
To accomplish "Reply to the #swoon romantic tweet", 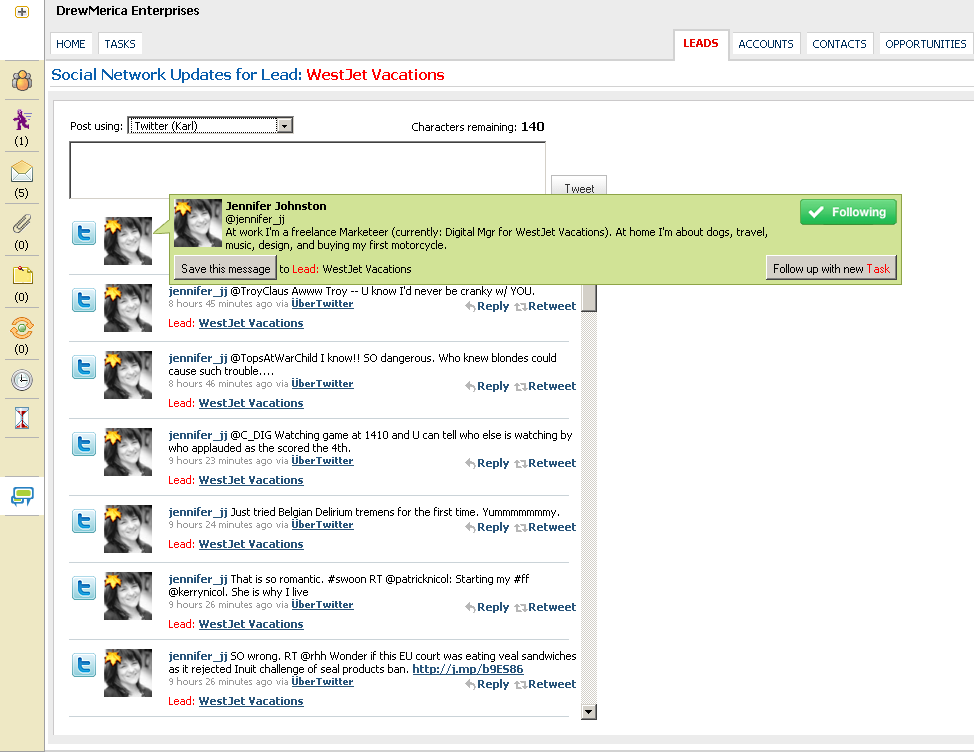I will [x=487, y=607].
